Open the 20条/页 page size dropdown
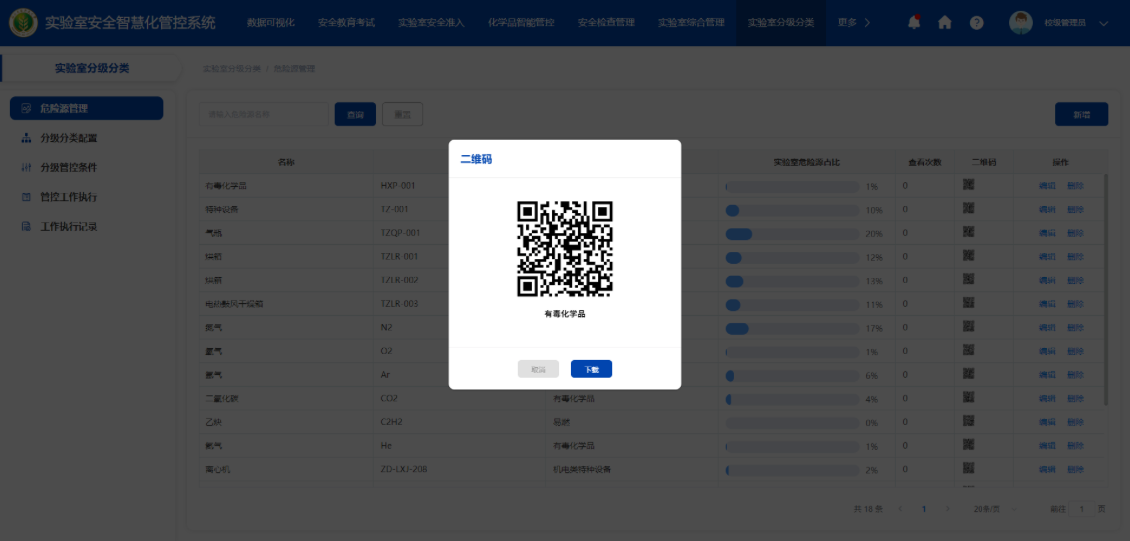The width and height of the screenshot is (1130, 541). coord(995,509)
